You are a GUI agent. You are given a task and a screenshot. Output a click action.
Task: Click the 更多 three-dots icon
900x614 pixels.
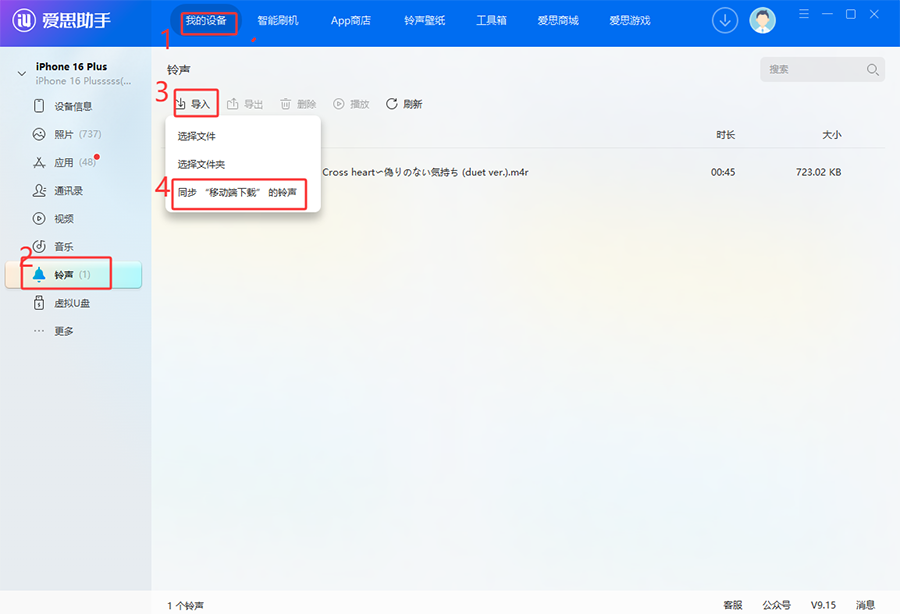pyautogui.click(x=39, y=331)
